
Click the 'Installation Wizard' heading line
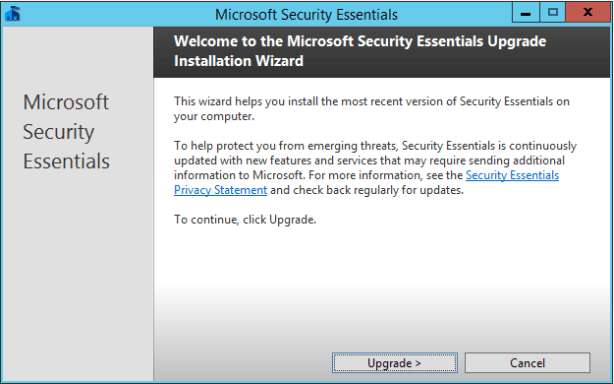click(x=238, y=61)
